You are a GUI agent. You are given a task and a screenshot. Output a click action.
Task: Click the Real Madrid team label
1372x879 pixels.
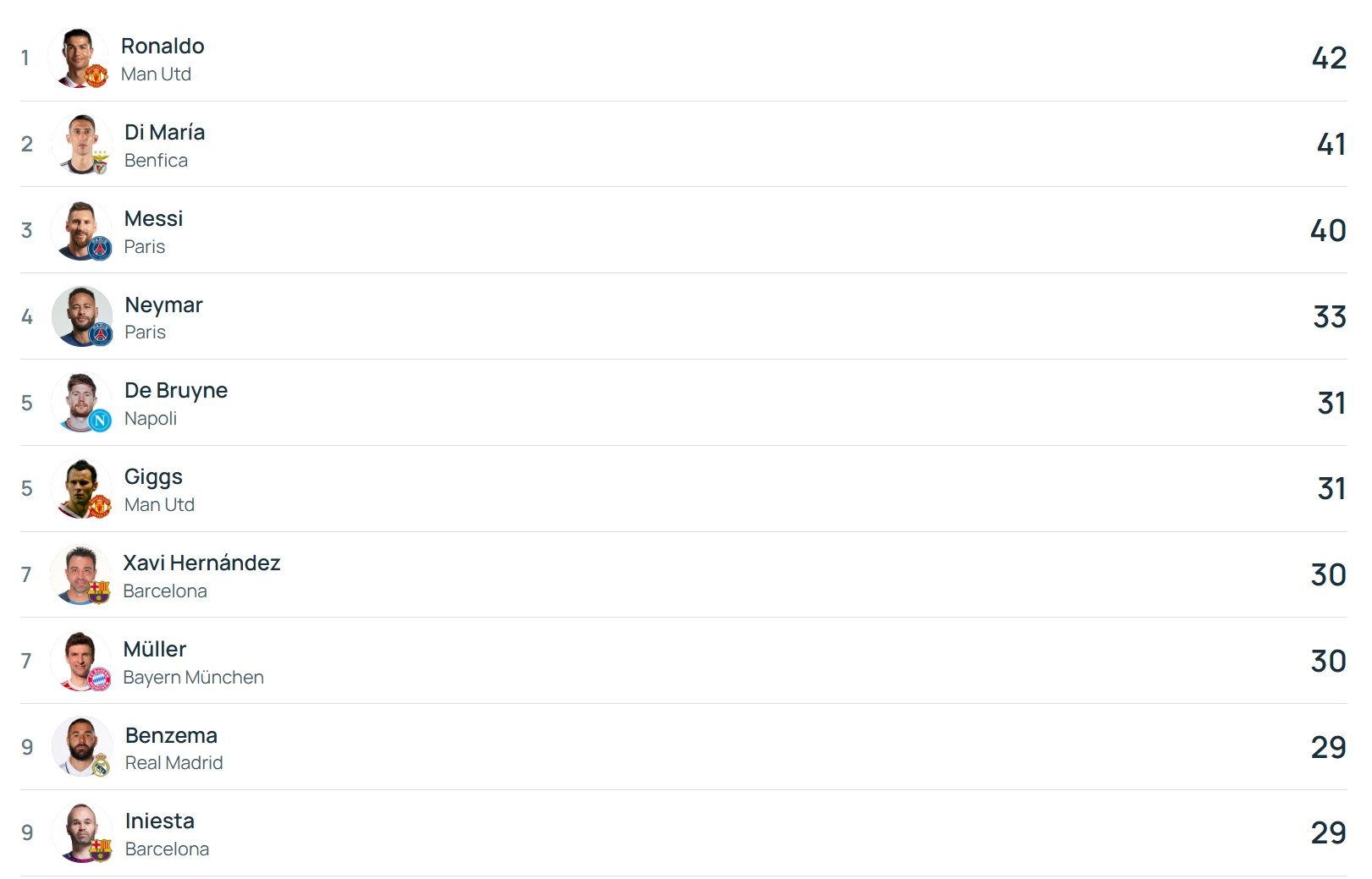pyautogui.click(x=174, y=762)
